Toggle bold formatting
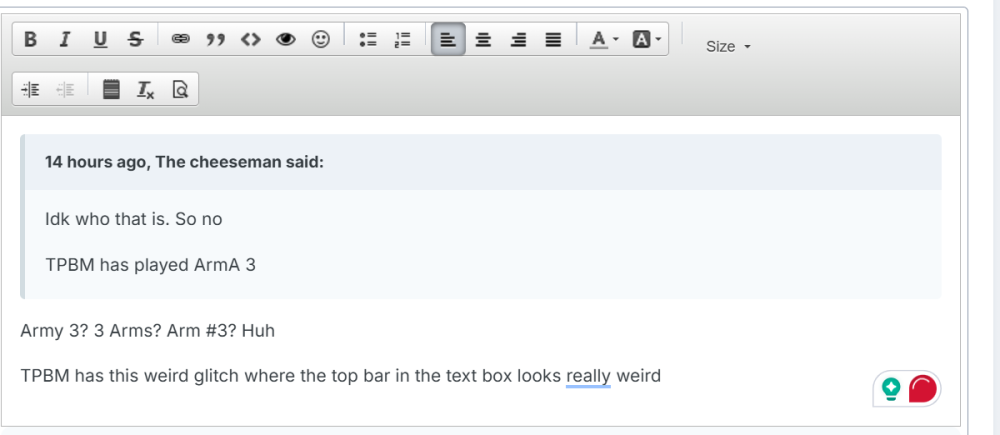 point(30,40)
